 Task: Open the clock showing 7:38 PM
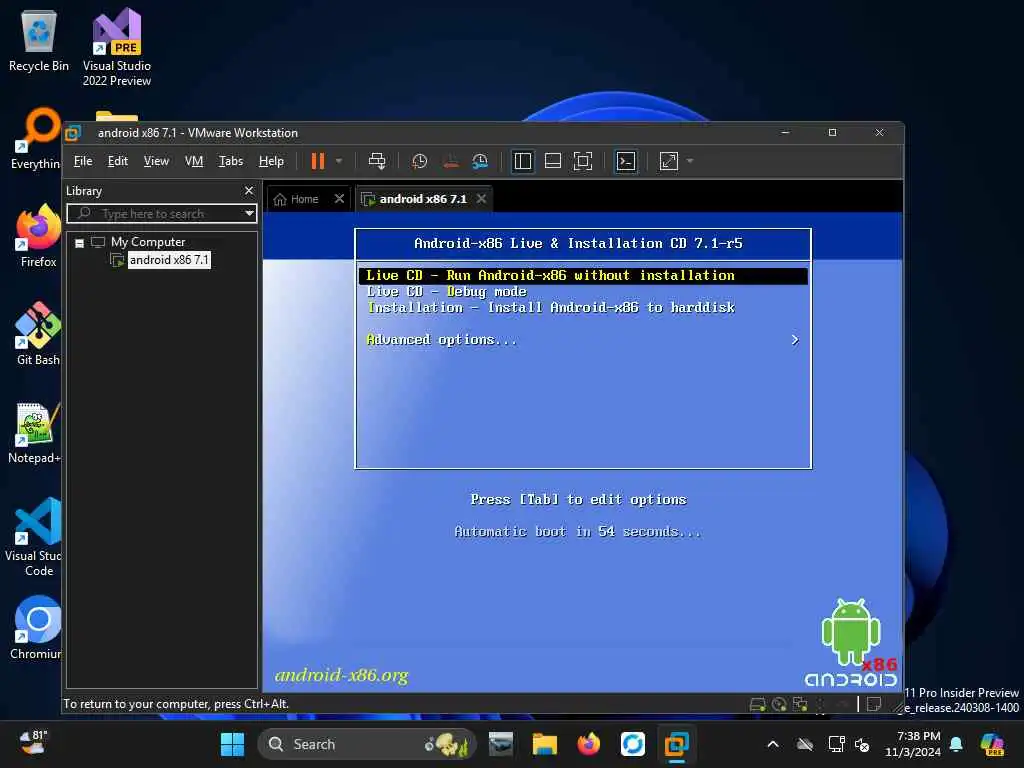913,744
